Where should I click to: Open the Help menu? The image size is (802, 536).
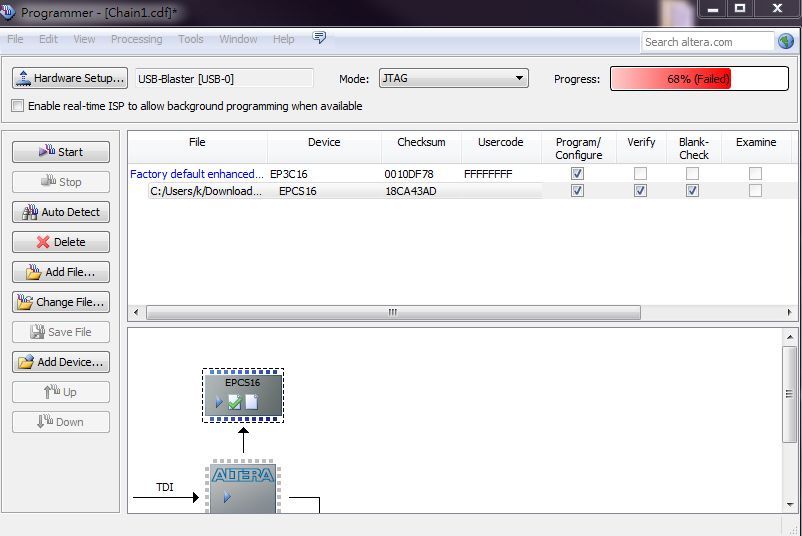[x=283, y=39]
